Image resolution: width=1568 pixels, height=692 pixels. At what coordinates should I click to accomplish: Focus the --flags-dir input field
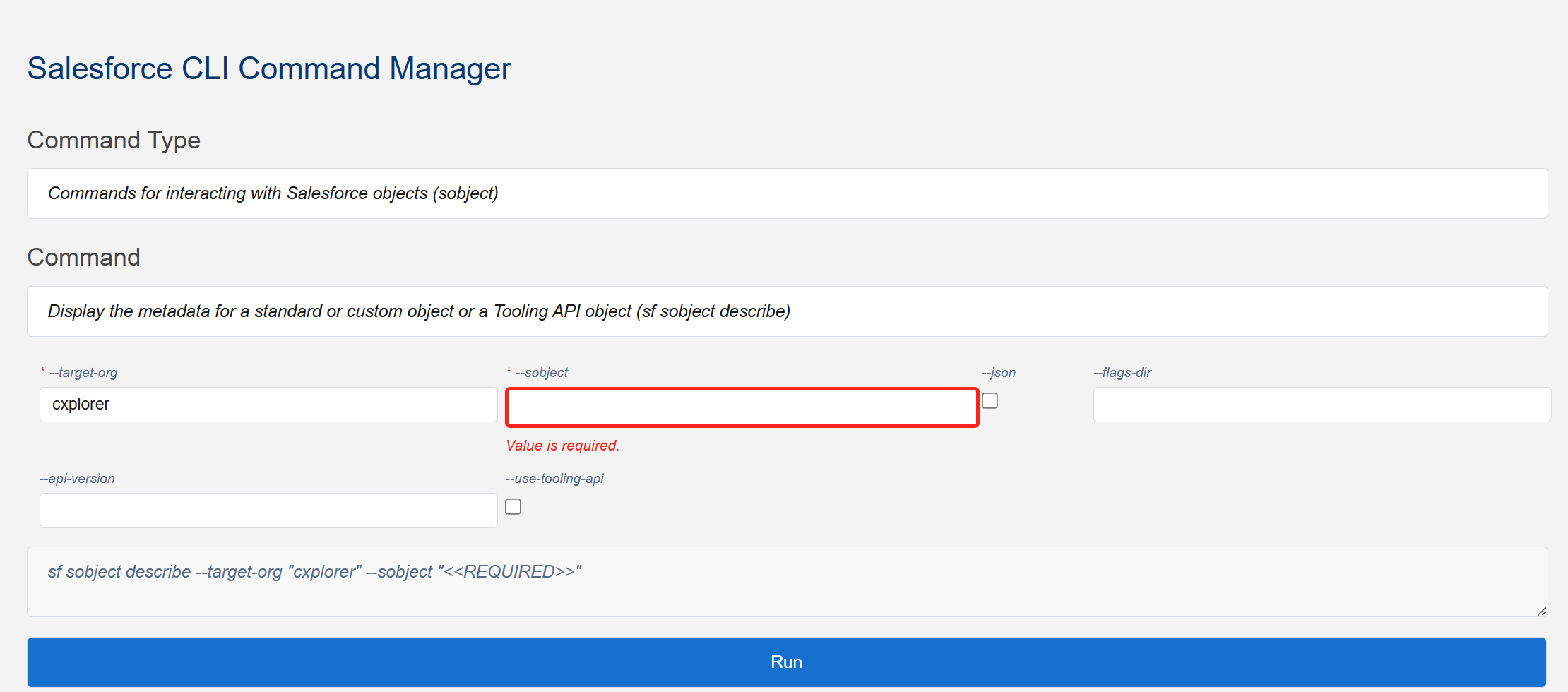click(x=1321, y=405)
